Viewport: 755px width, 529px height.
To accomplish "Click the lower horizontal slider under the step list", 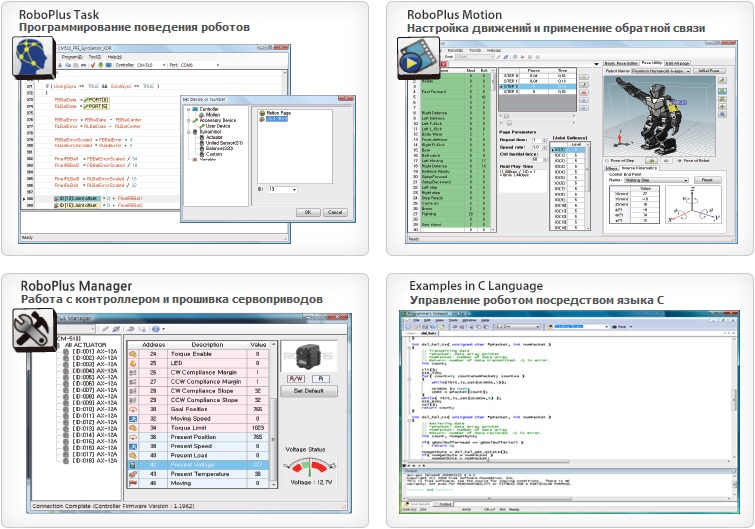I will [537, 123].
